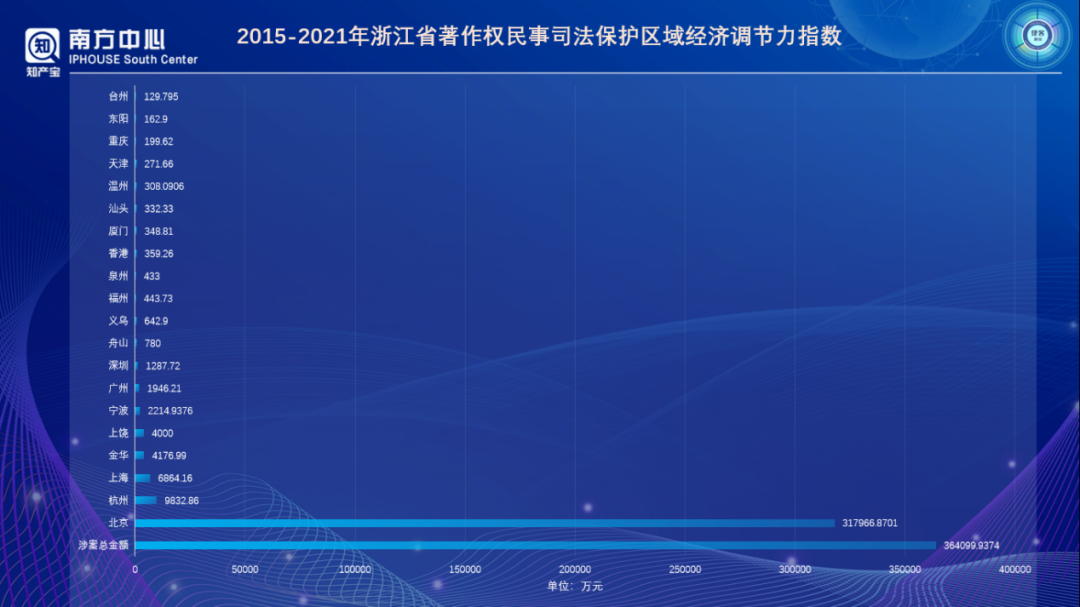Image resolution: width=1080 pixels, height=607 pixels.
Task: Click the 天津 category label
Action: coord(118,164)
